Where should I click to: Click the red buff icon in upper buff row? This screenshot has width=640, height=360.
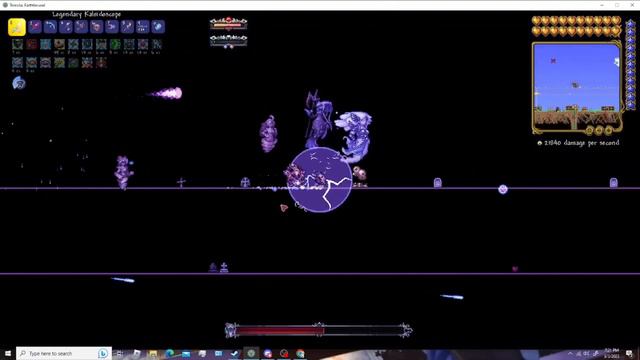pos(31,44)
